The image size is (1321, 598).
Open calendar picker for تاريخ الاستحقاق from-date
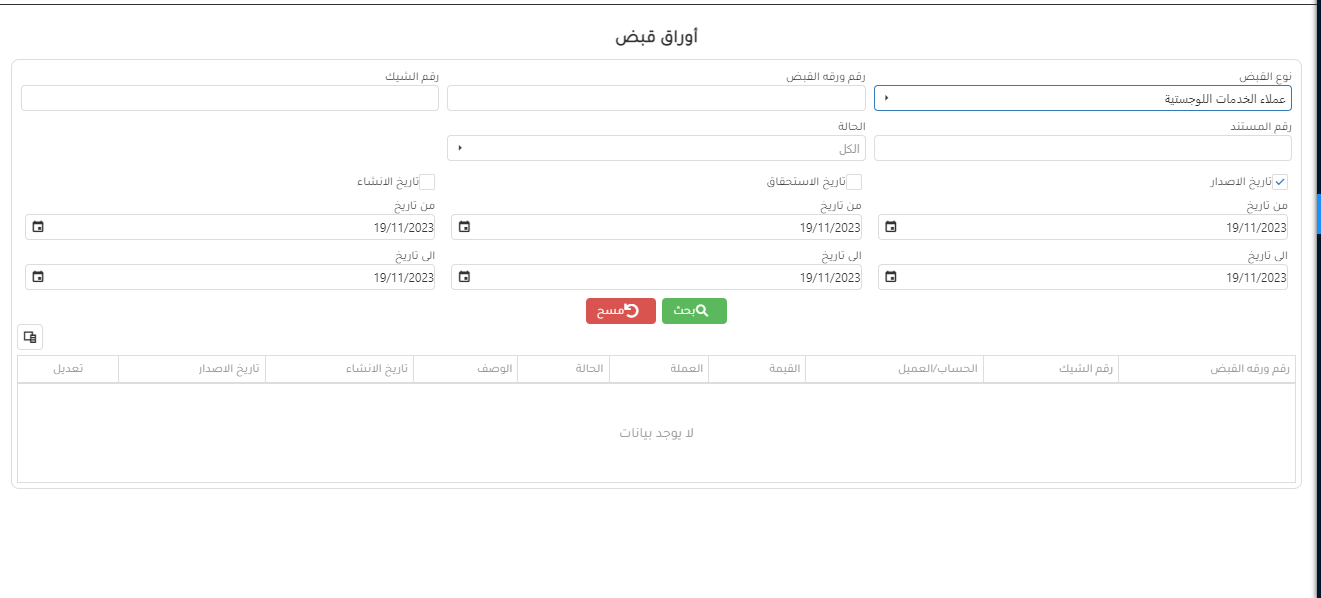tap(464, 227)
